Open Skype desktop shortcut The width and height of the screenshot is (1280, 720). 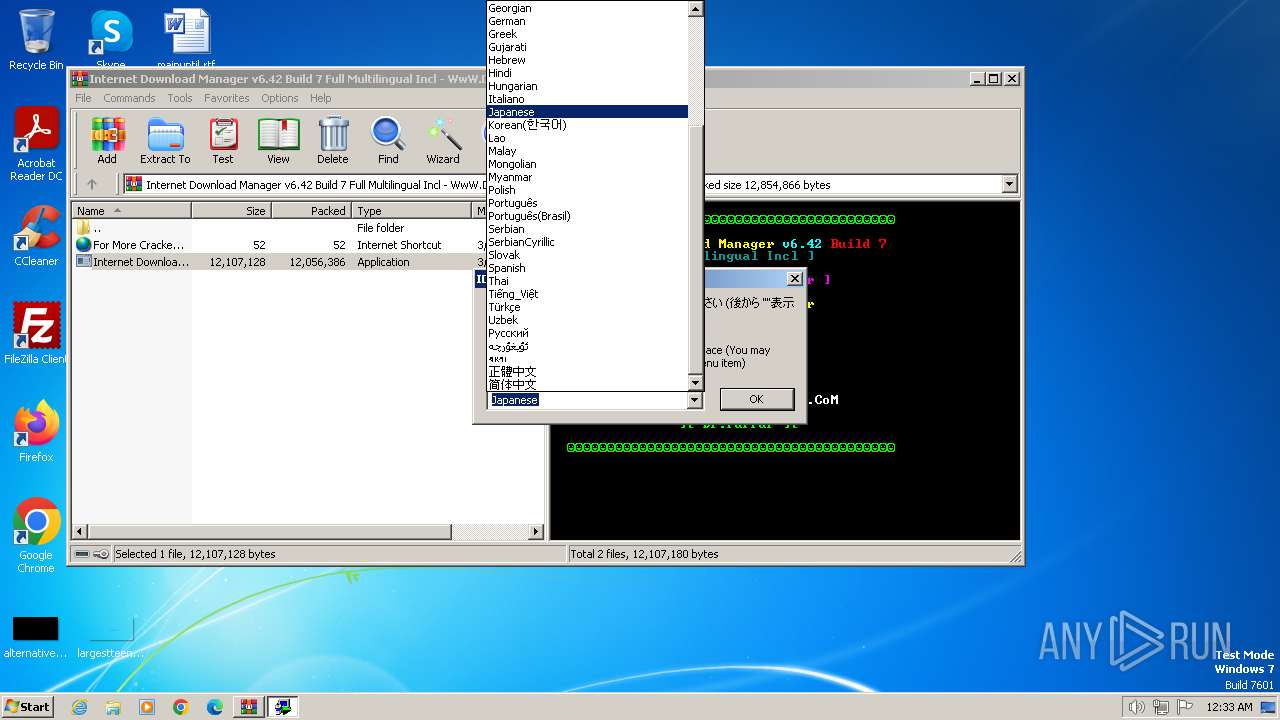(x=111, y=40)
